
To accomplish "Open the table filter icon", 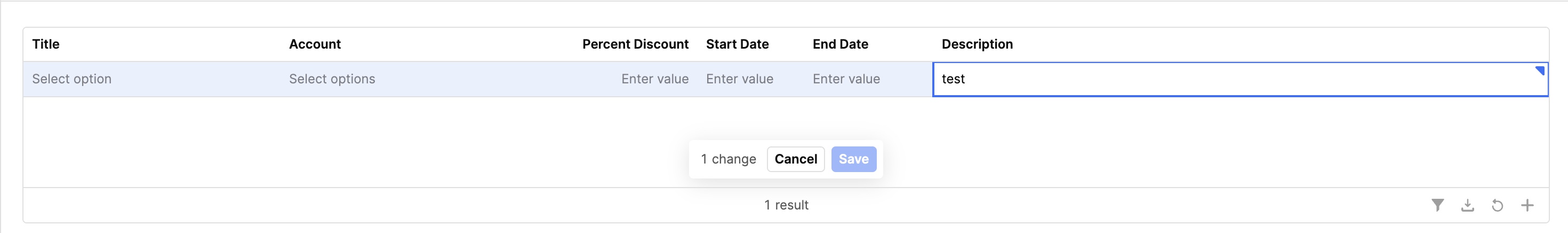I will click(x=1437, y=205).
